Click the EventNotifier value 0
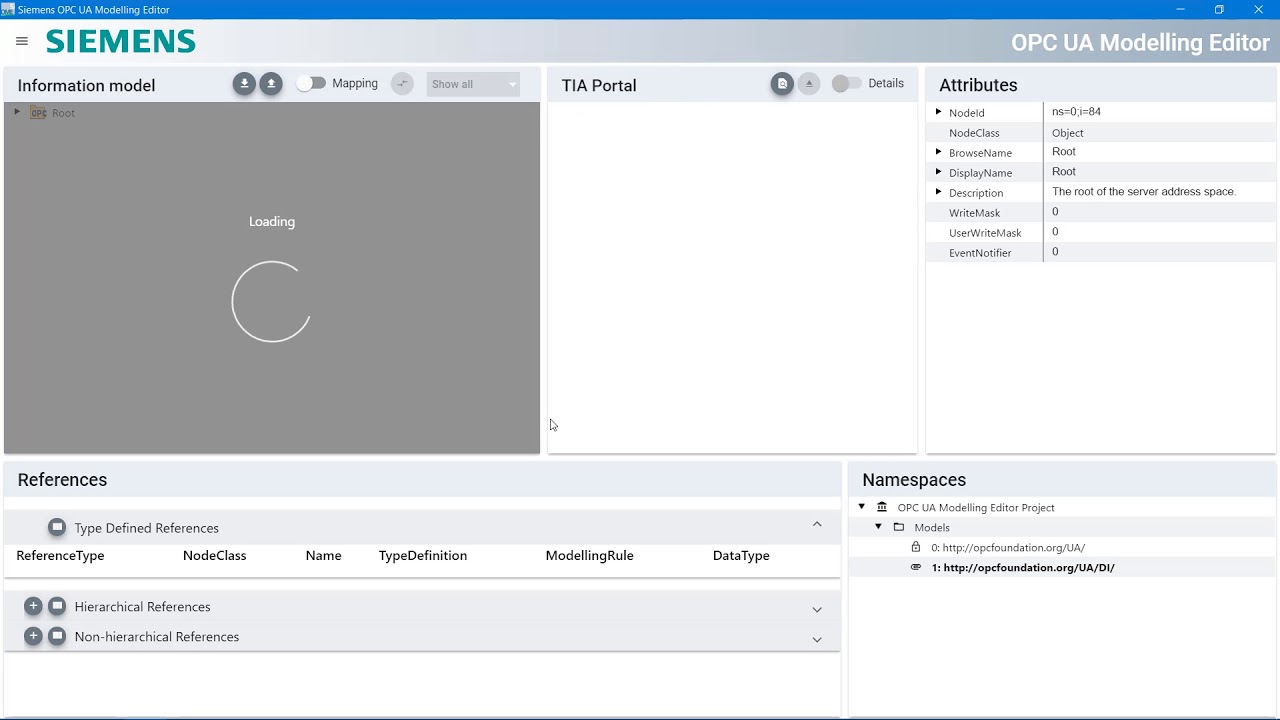1280x720 pixels. tap(1055, 251)
